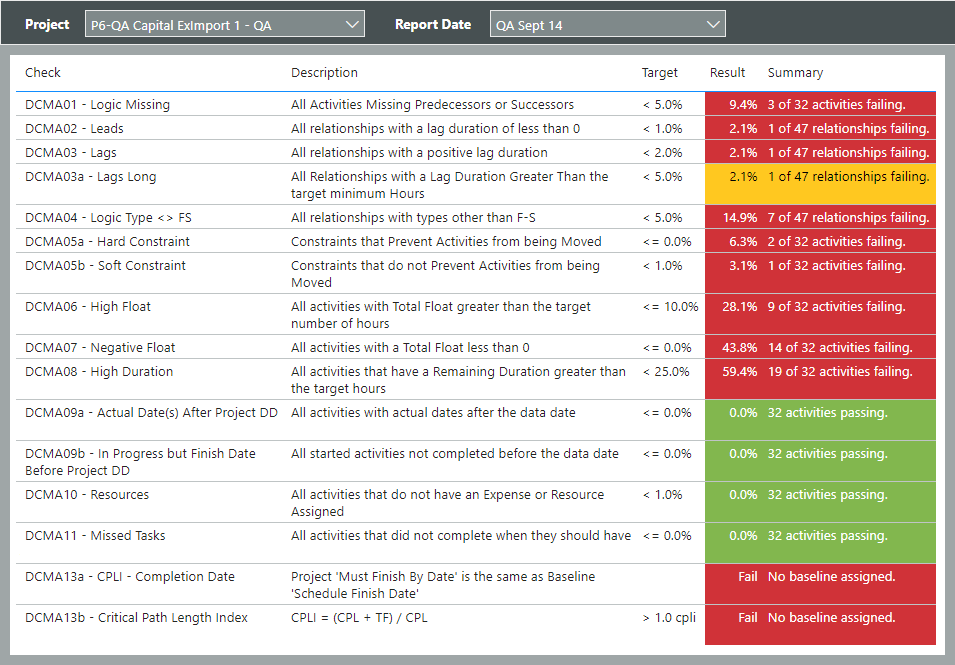Select DCMA05a - Hard Constraint row
The height and width of the screenshot is (665, 955).
click(107, 242)
